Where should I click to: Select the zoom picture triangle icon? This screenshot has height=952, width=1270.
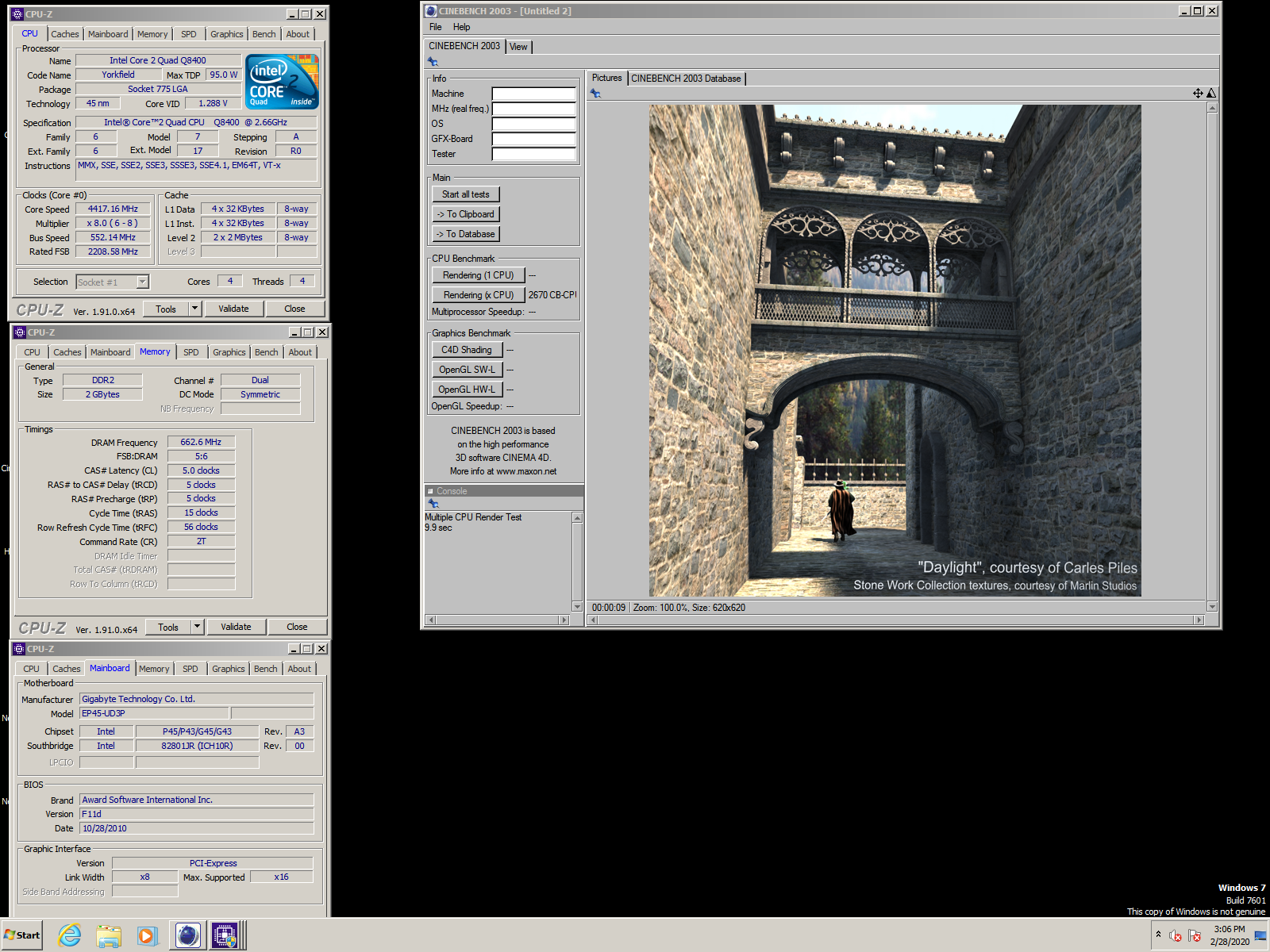[x=1211, y=94]
